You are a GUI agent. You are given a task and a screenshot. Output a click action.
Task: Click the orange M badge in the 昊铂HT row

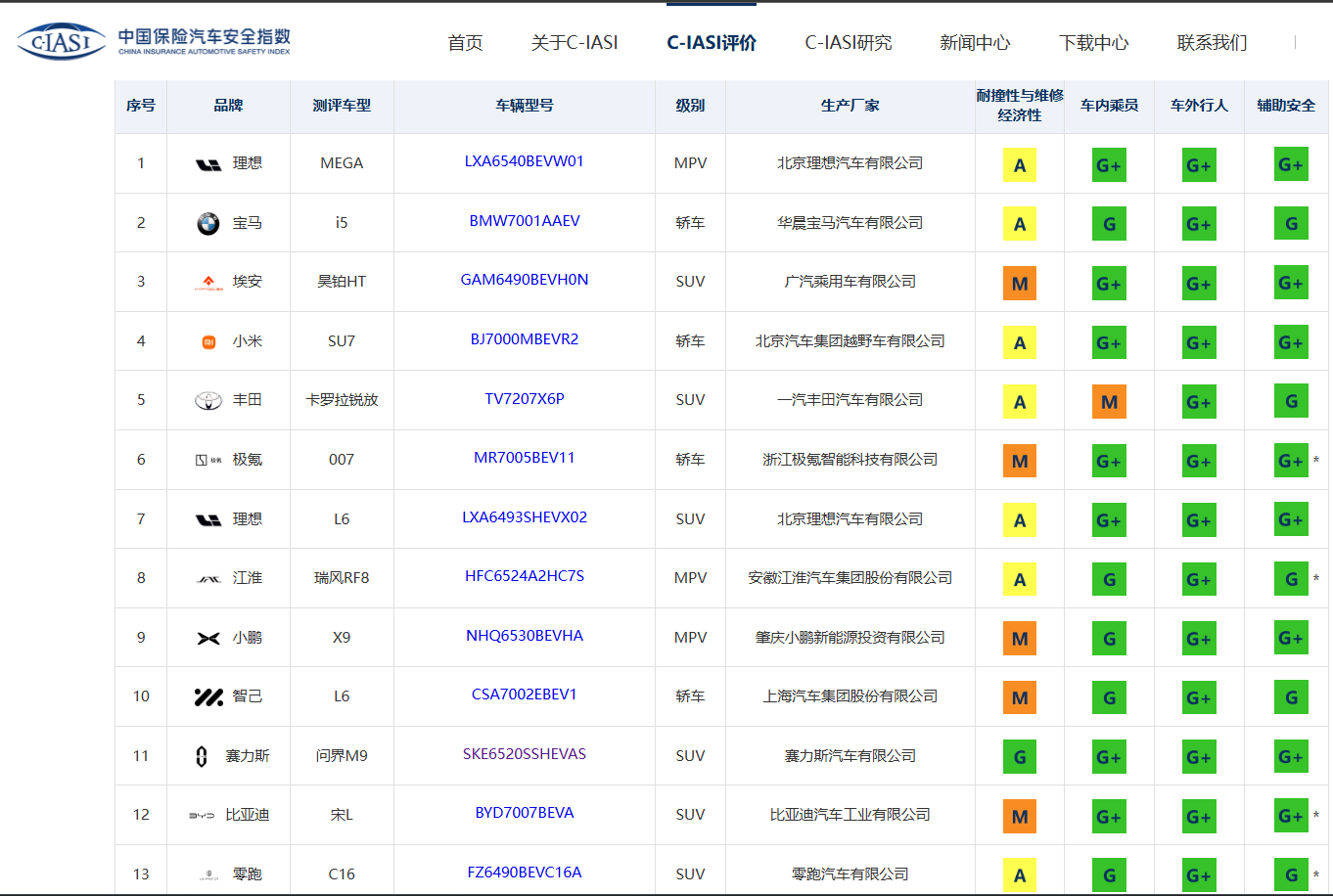pyautogui.click(x=1020, y=283)
